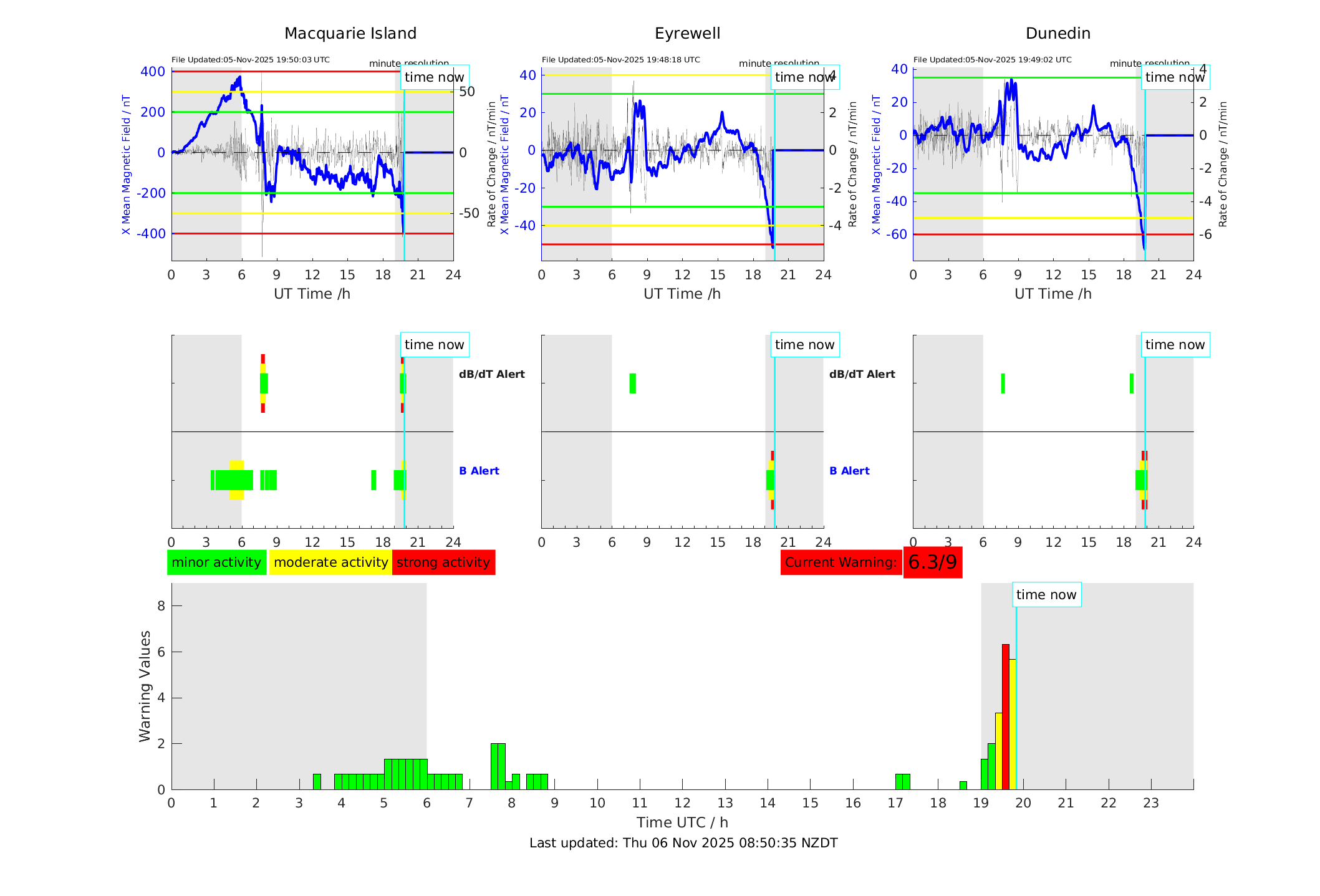
Task: Click time now marker on Dunedin magnetic plot
Action: coord(1175,77)
